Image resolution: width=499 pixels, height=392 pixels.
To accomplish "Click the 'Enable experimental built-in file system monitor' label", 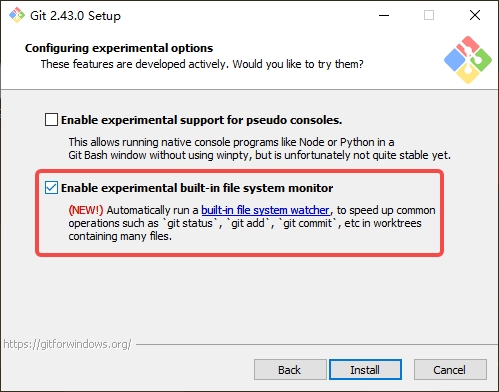I will [197, 188].
